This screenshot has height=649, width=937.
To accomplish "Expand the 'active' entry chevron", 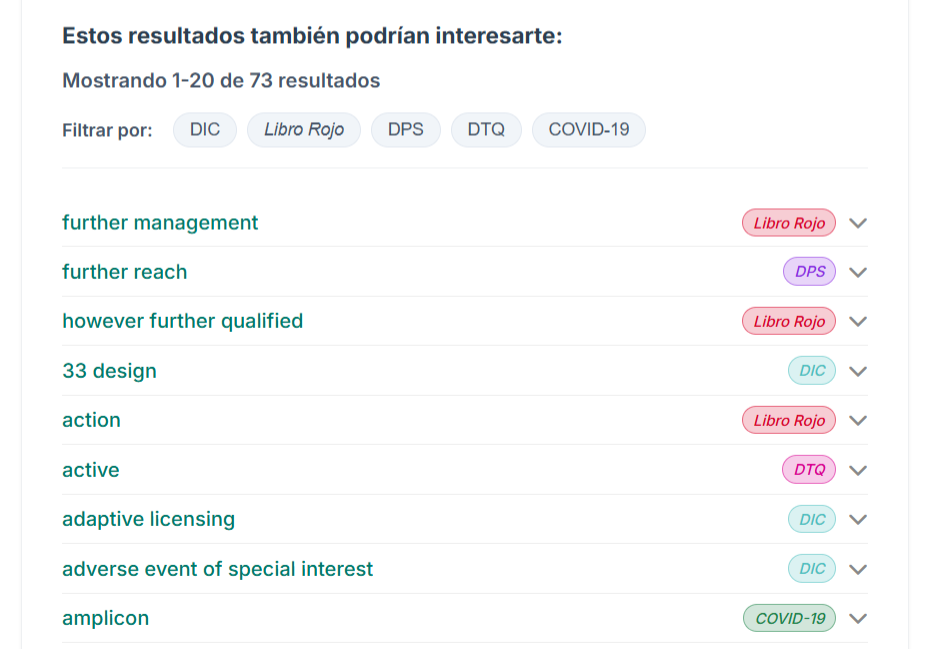I will [857, 470].
